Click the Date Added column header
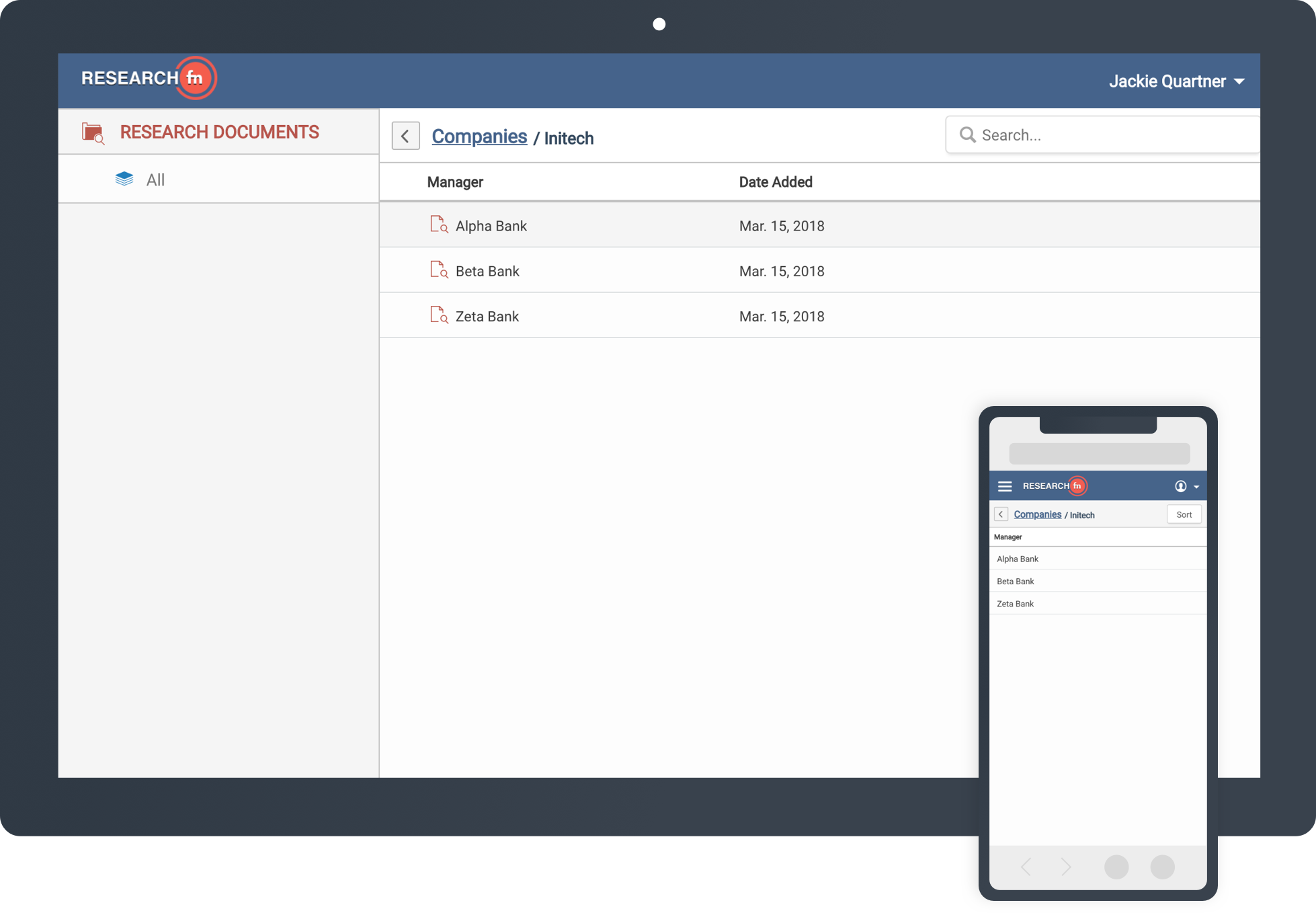This screenshot has height=913, width=1316. [775, 182]
